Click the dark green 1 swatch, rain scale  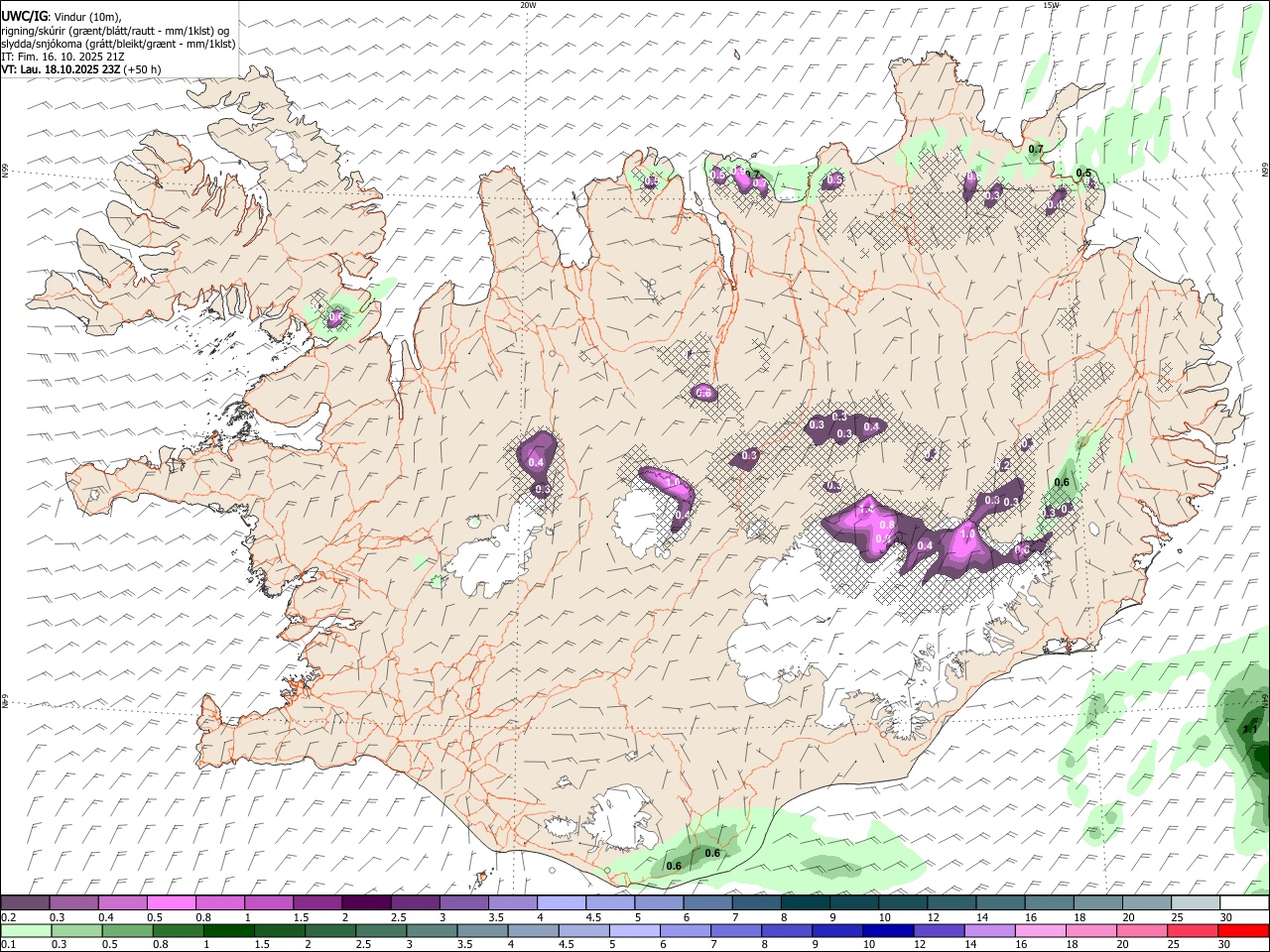pyautogui.click(x=228, y=930)
